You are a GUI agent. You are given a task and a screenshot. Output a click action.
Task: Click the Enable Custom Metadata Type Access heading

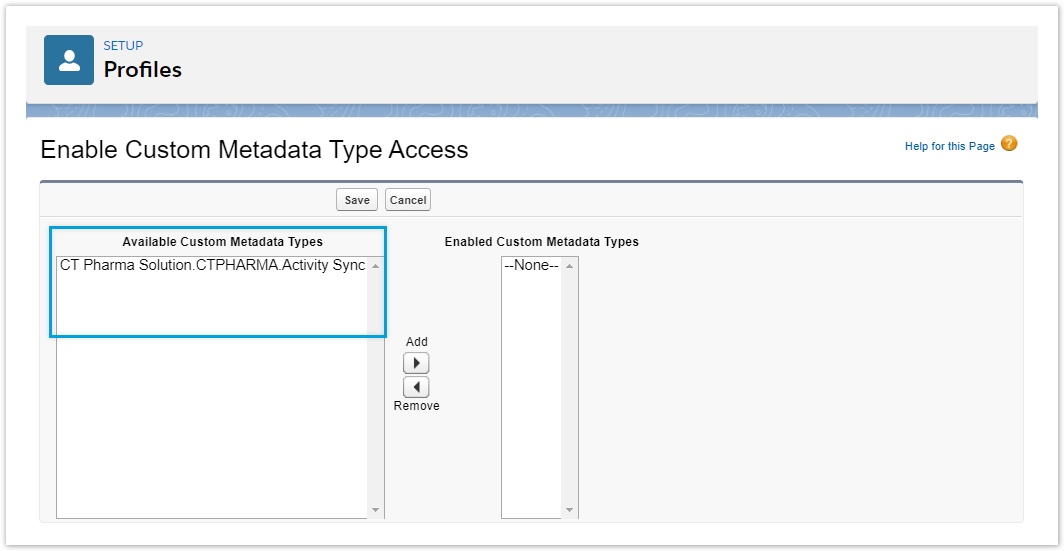coord(254,150)
